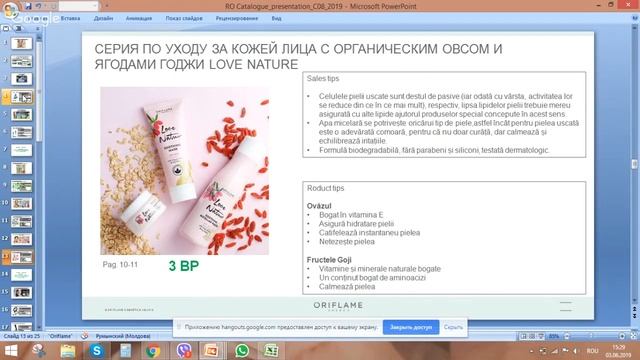Select slide 2 thumbnail
The width and height of the screenshot is (640, 360).
pyautogui.click(x=21, y=61)
